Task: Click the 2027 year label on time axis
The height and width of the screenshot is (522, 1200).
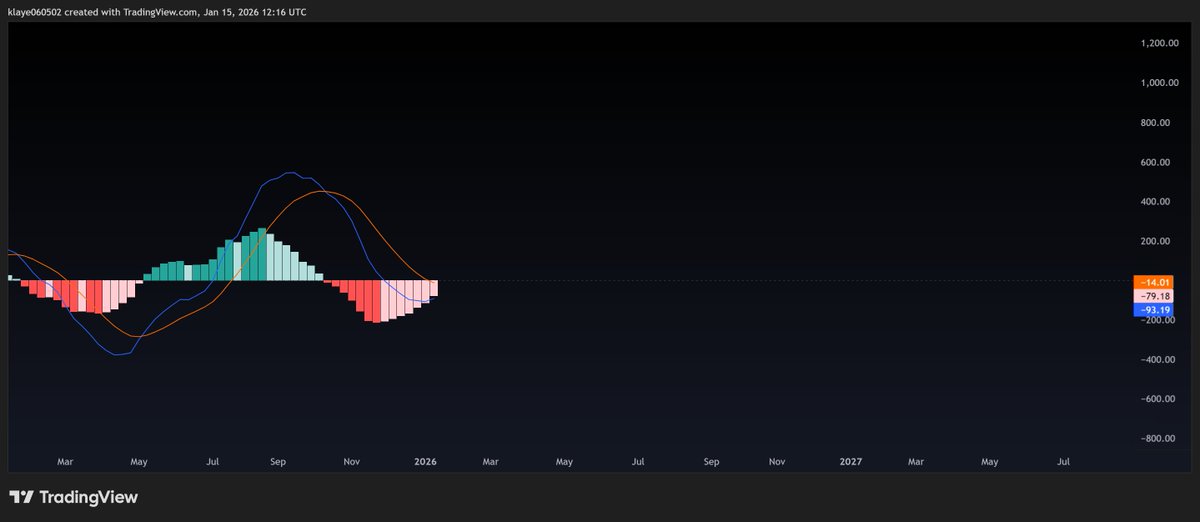Action: (x=851, y=462)
